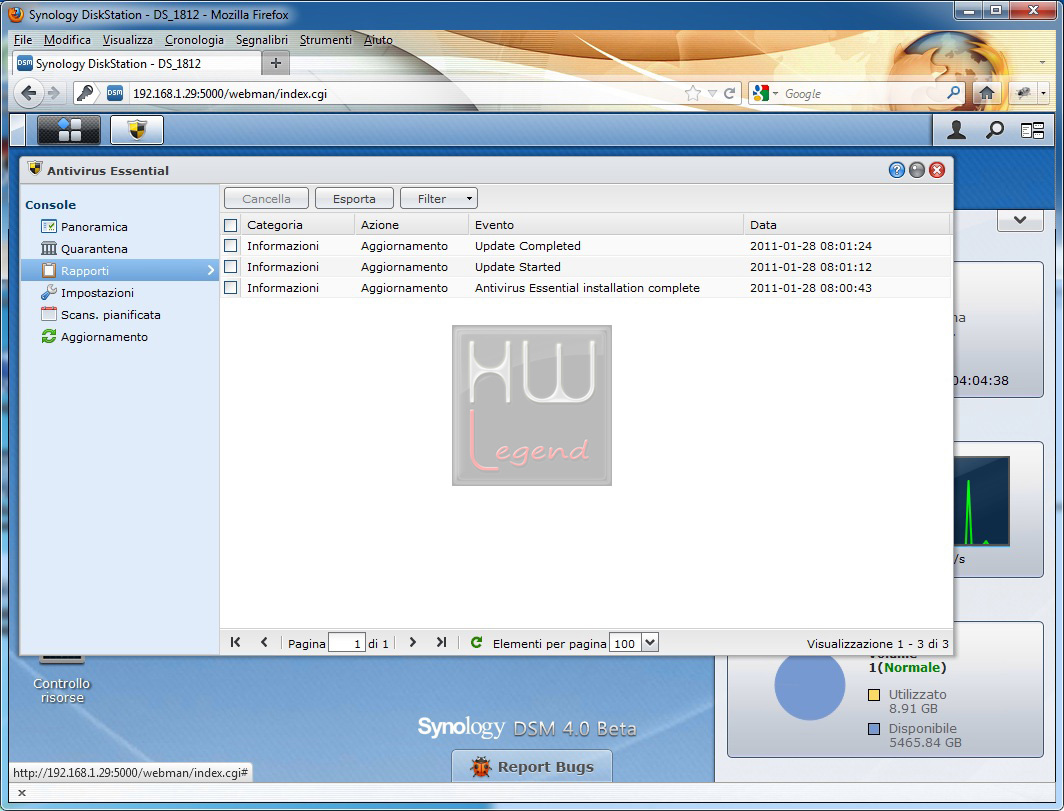Image resolution: width=1064 pixels, height=811 pixels.
Task: Open the Strumenti menu
Action: tap(326, 40)
